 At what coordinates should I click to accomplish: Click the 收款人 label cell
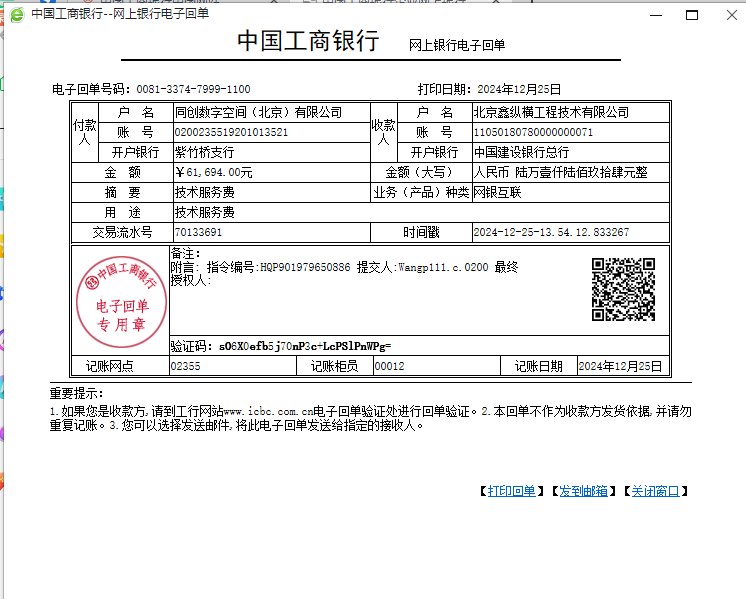383,132
